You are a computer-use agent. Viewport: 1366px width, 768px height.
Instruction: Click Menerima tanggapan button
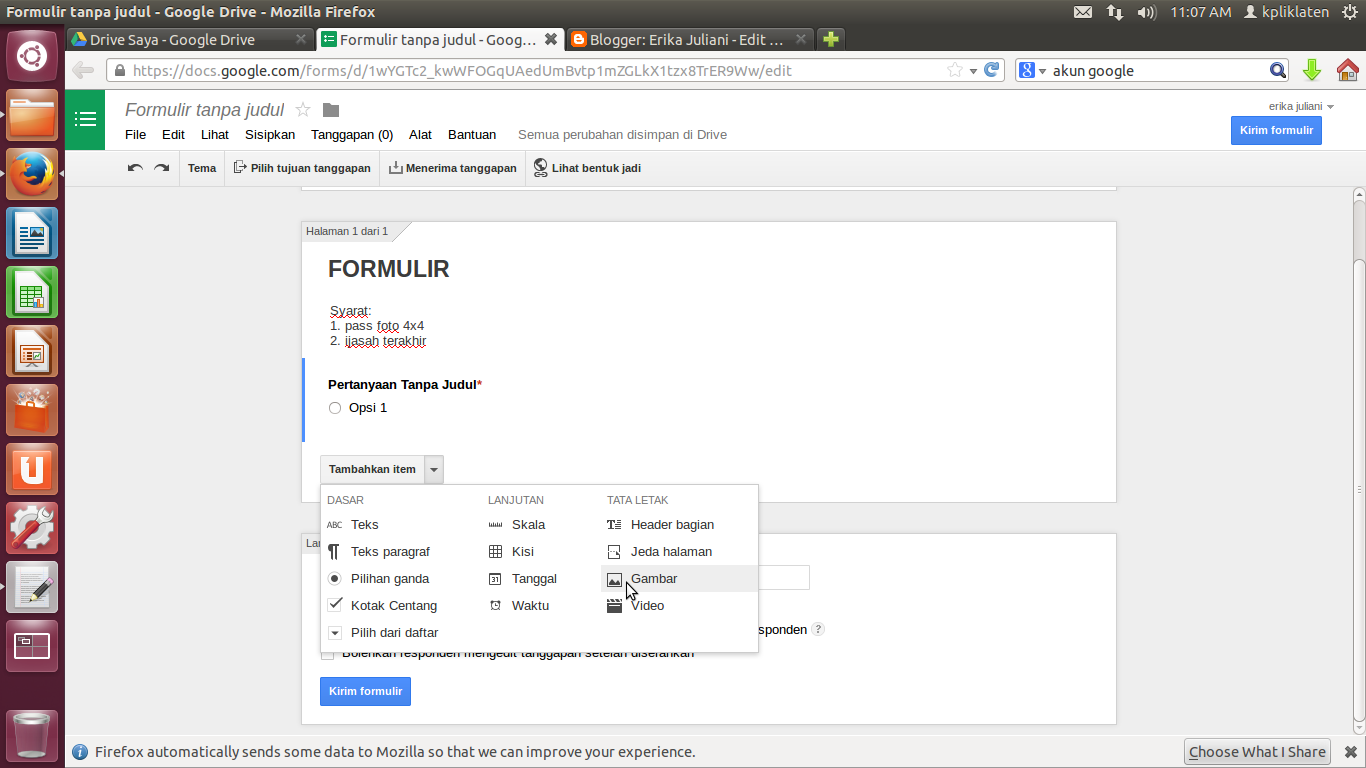click(x=453, y=168)
